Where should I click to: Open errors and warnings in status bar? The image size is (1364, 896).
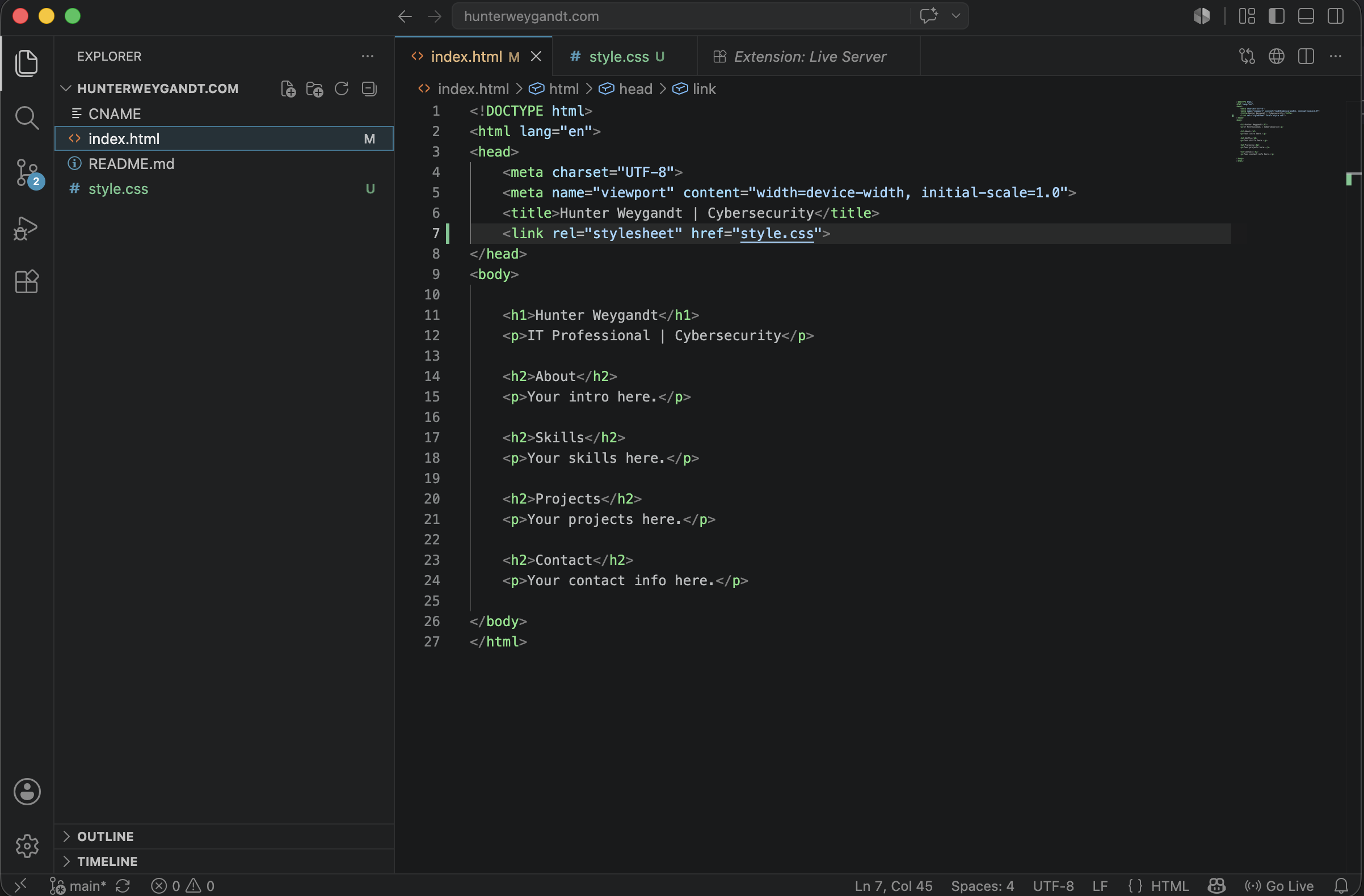tap(183, 886)
